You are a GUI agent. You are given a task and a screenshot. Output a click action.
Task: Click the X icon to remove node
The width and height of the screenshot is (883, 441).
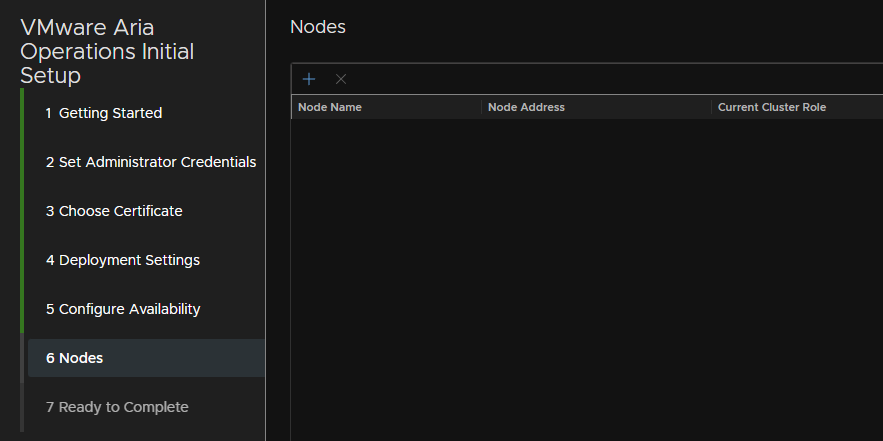pos(341,79)
